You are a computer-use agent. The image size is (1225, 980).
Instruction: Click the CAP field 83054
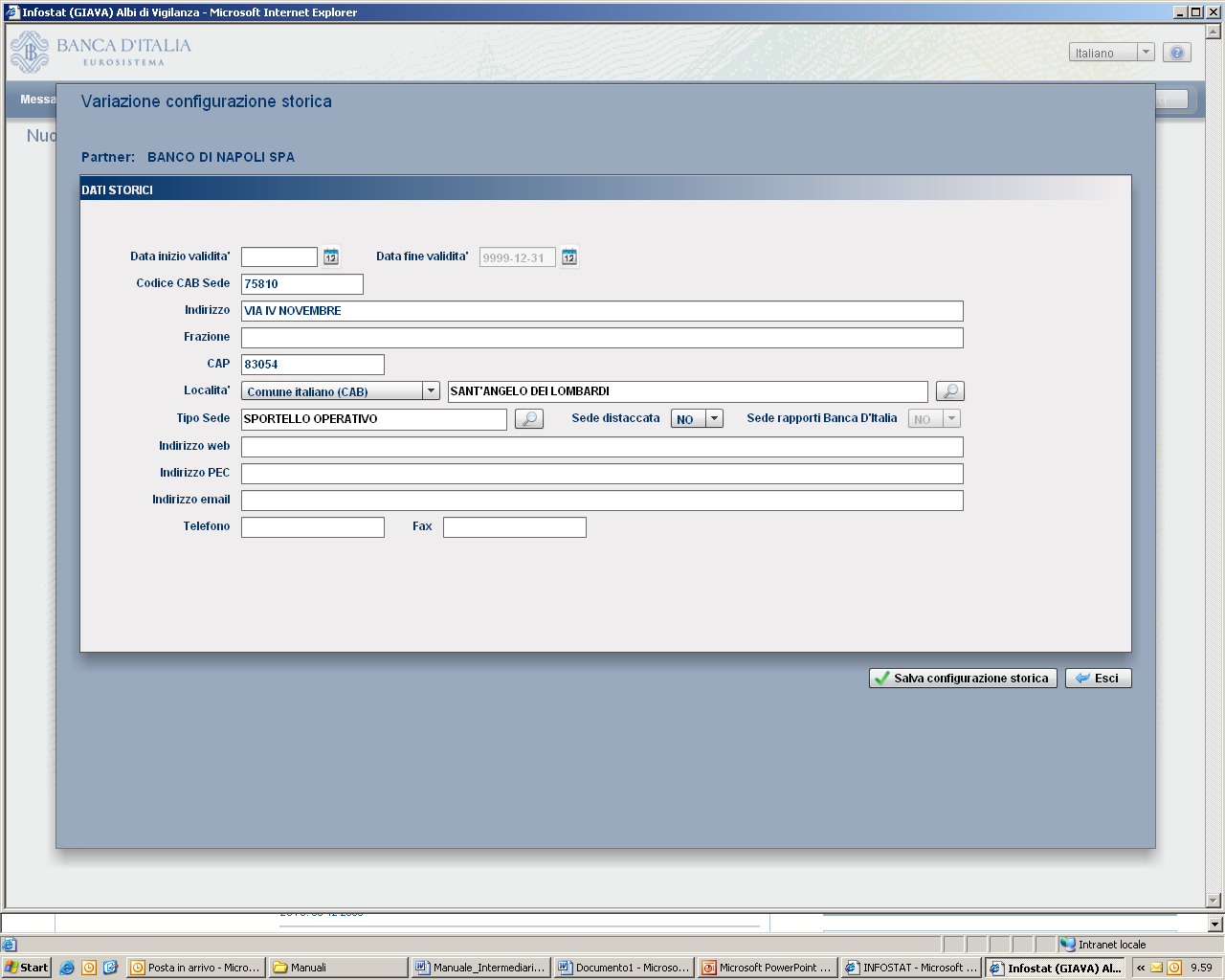click(313, 365)
